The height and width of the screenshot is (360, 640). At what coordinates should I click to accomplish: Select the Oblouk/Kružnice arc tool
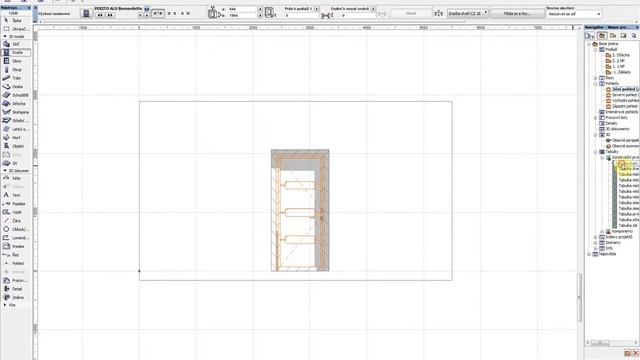coord(16,229)
